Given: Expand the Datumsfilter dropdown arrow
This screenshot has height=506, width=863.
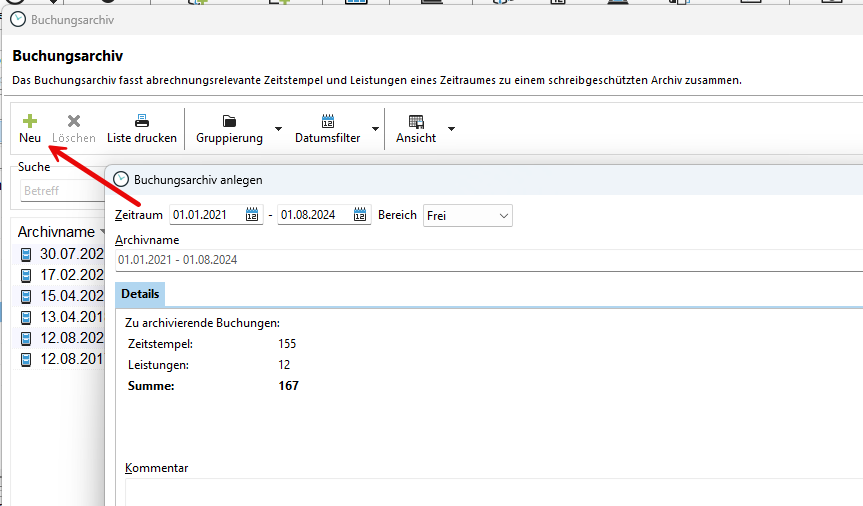Looking at the screenshot, I should point(375,129).
